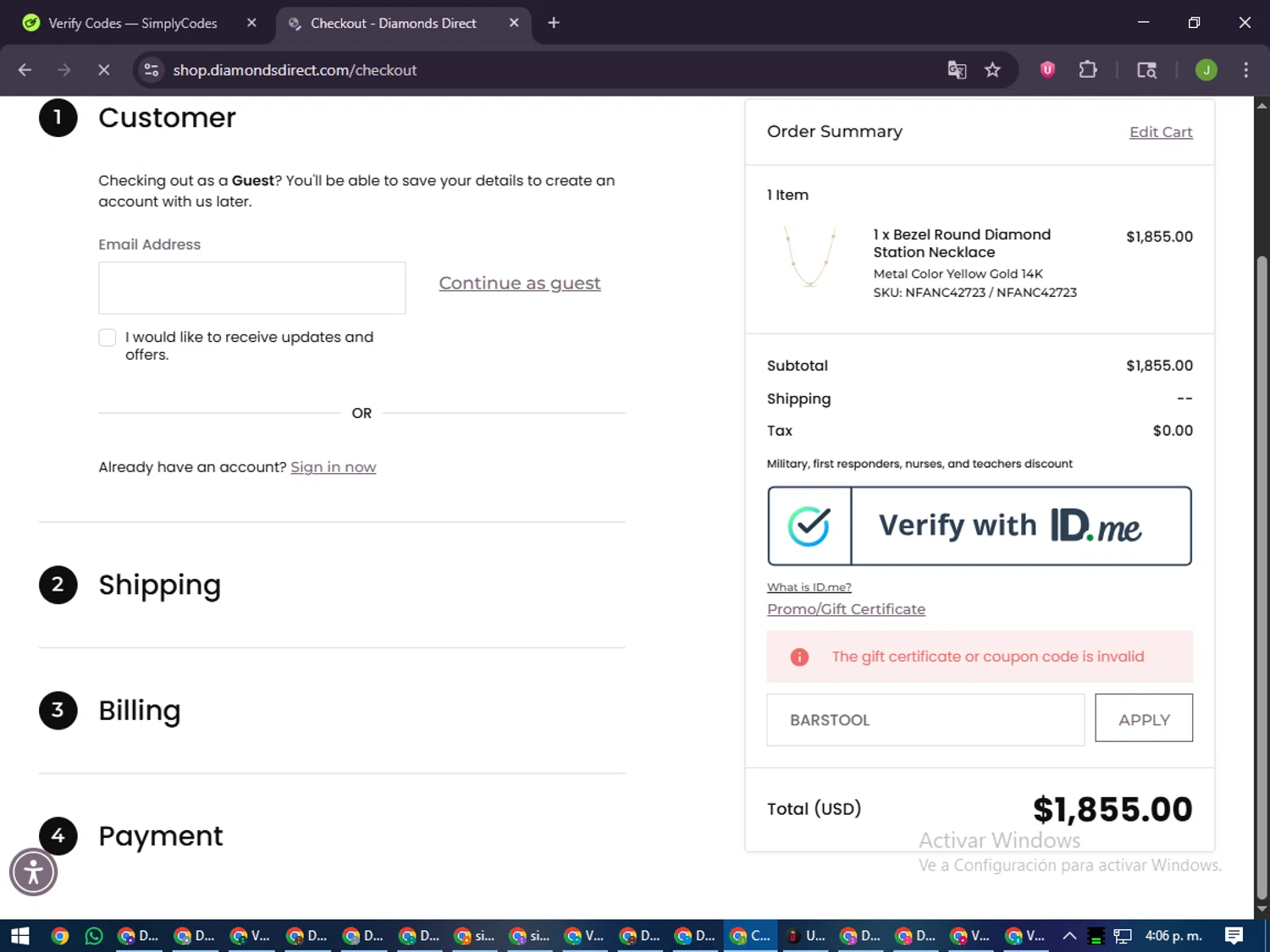Click the browser address bar URL

click(x=295, y=70)
